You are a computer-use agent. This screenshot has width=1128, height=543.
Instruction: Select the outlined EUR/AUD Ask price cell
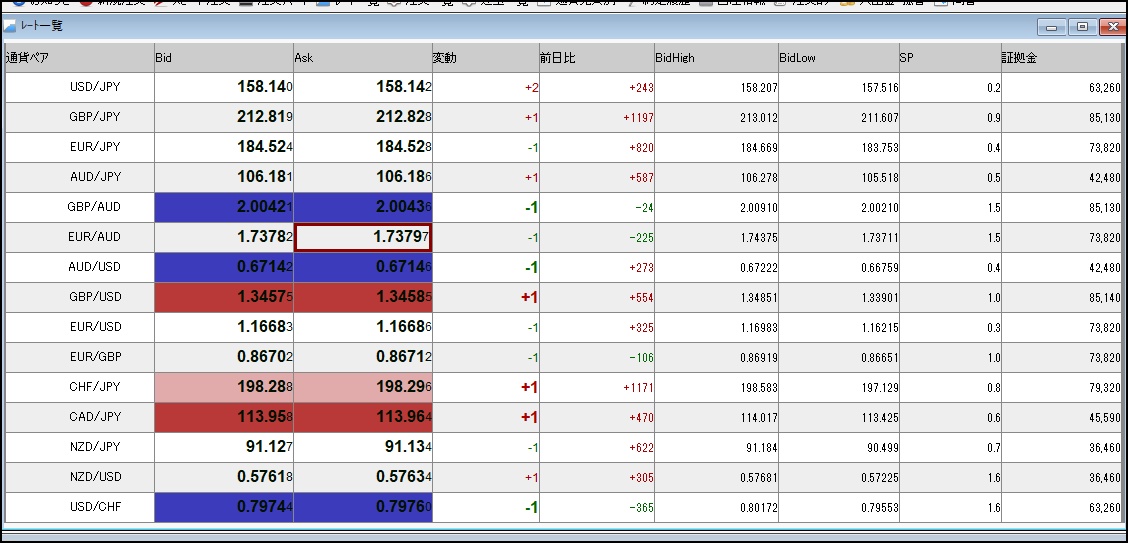coord(363,238)
